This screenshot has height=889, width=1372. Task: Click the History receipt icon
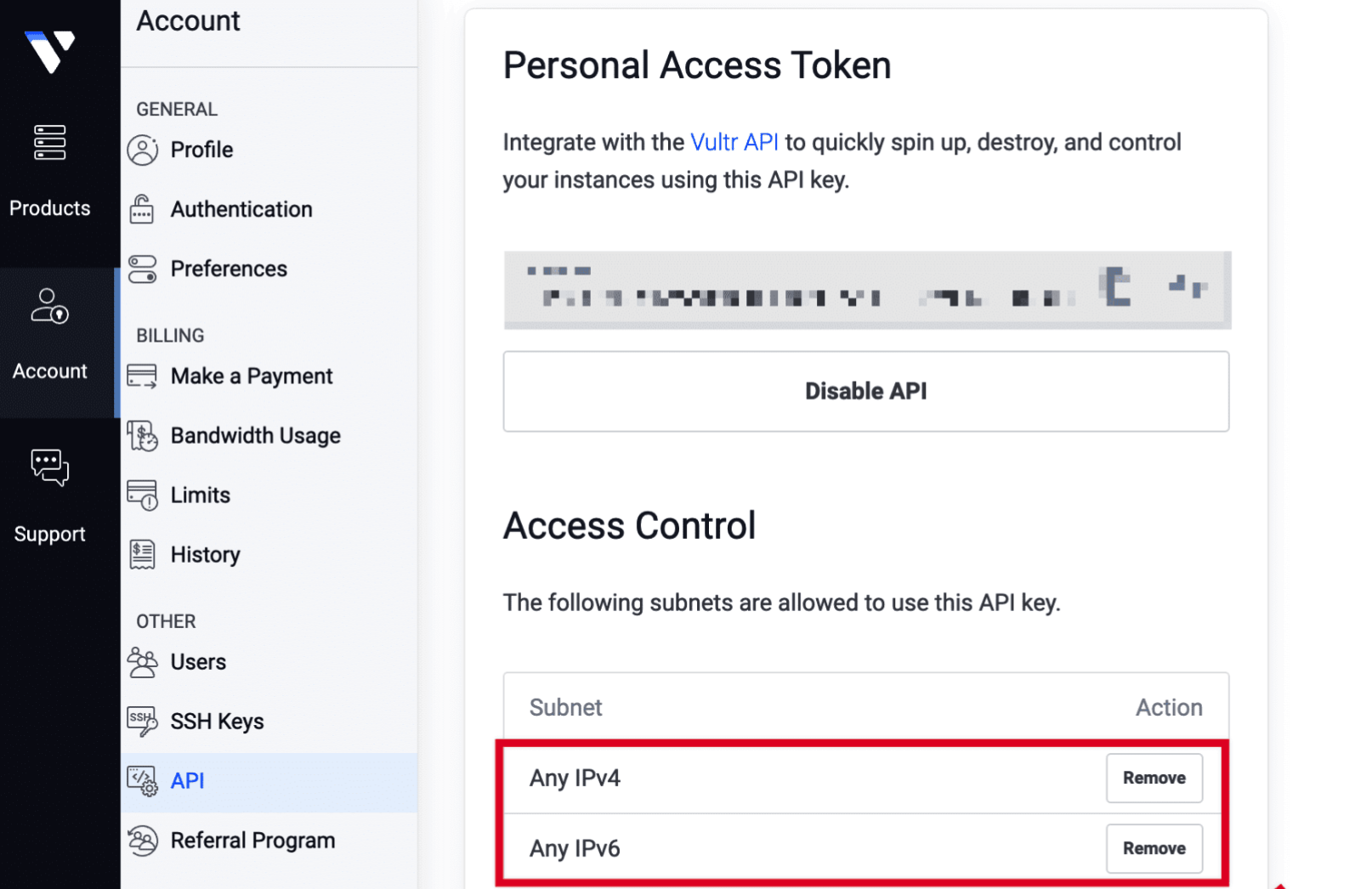point(143,554)
